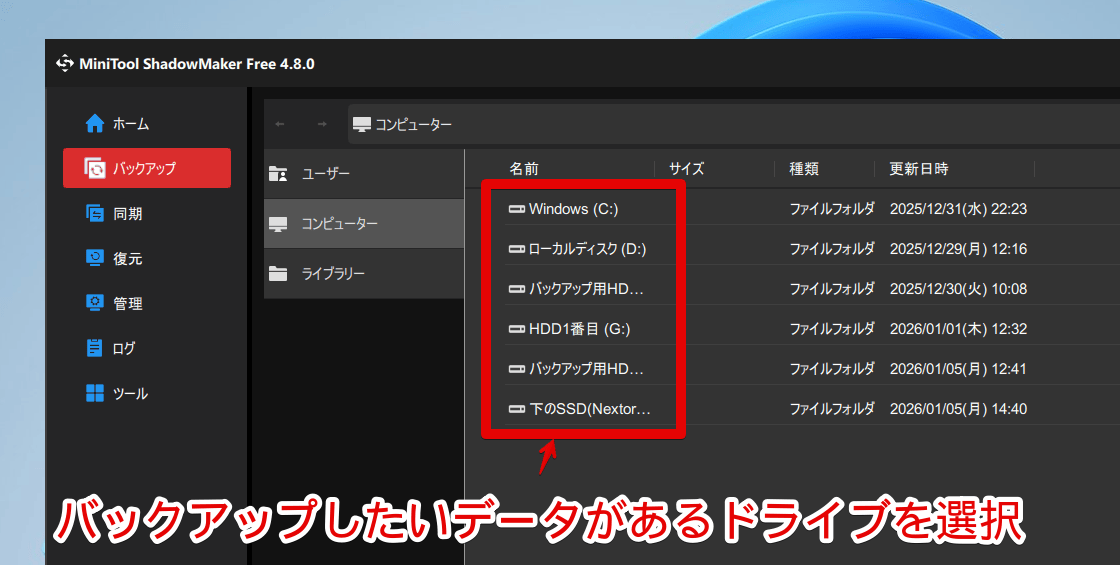Select the Sync (同期) icon
Viewport: 1120px width, 565px height.
pos(95,213)
